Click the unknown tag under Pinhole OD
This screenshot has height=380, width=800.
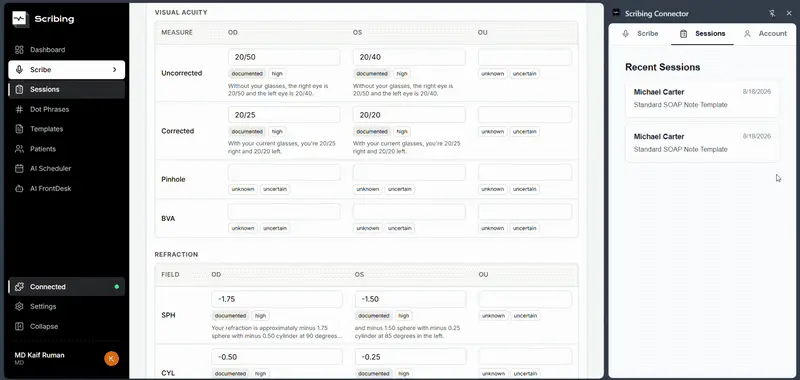tap(243, 189)
